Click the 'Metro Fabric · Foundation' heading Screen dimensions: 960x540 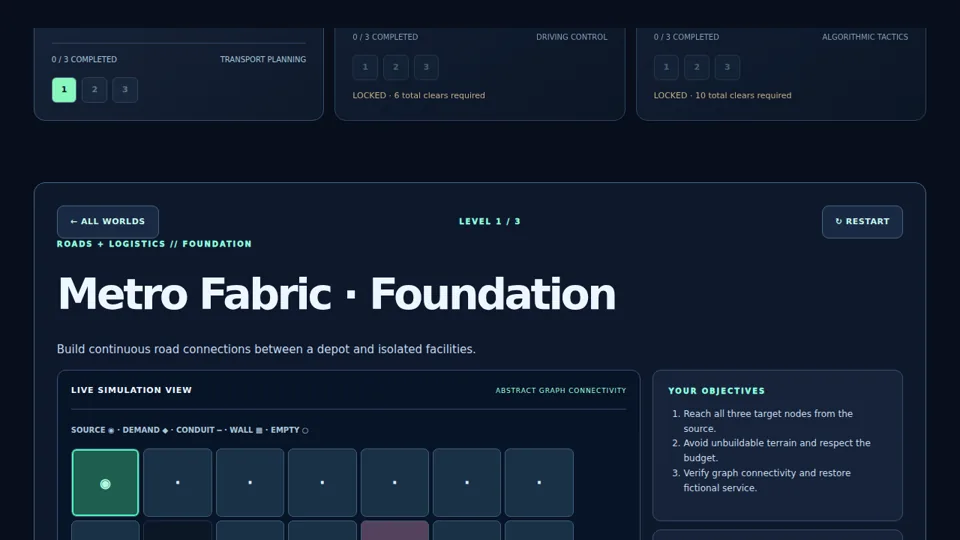[336, 294]
